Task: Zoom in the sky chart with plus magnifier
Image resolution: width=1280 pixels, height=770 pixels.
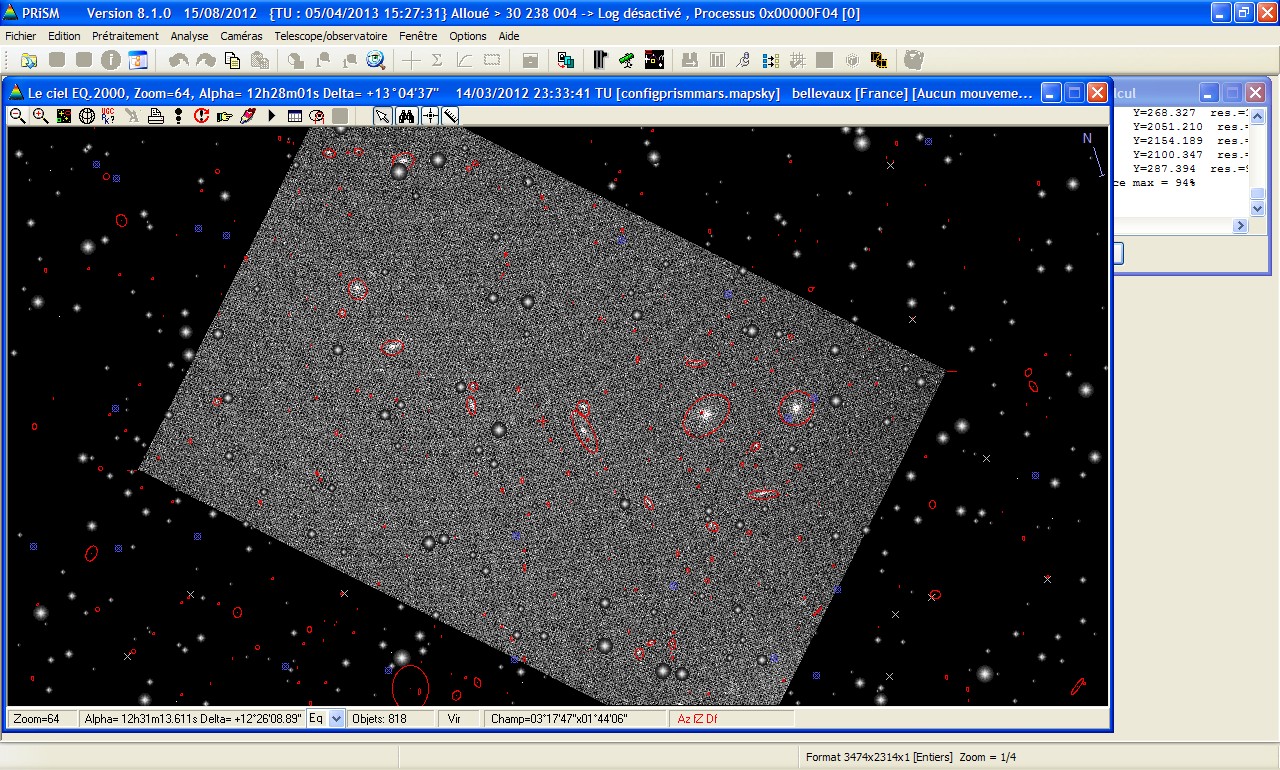Action: [x=41, y=116]
